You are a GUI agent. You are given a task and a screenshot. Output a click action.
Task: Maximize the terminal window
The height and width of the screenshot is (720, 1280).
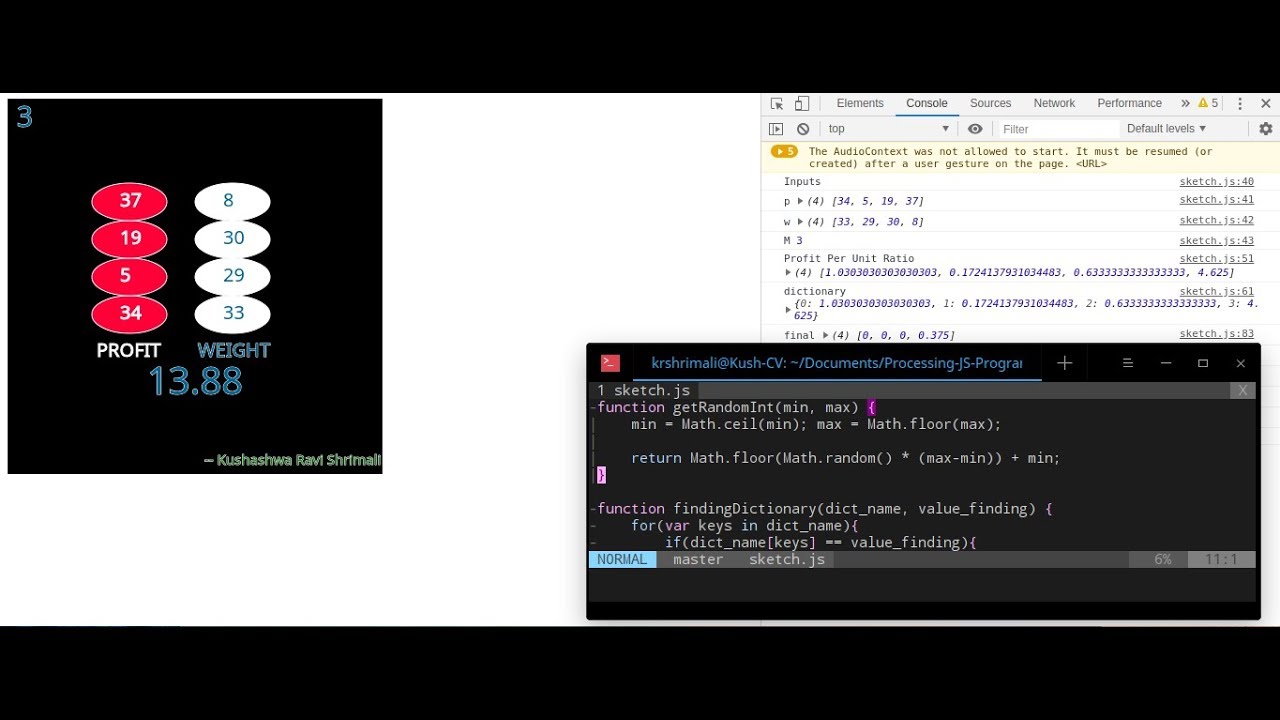[x=1203, y=363]
